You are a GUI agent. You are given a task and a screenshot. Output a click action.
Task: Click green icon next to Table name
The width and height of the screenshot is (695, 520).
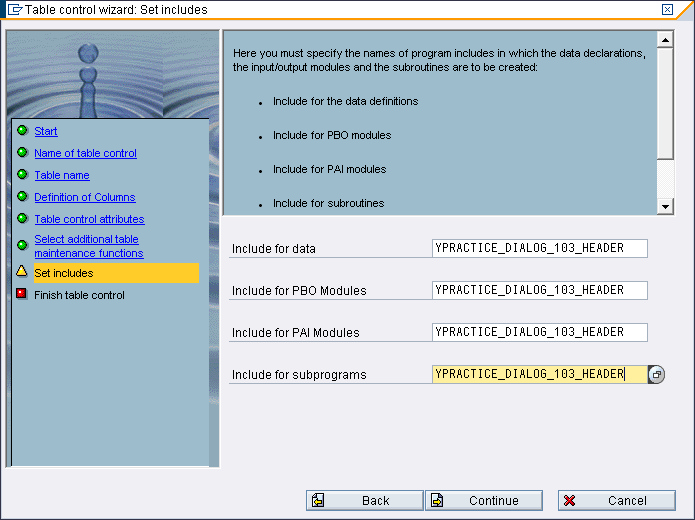pyautogui.click(x=22, y=174)
